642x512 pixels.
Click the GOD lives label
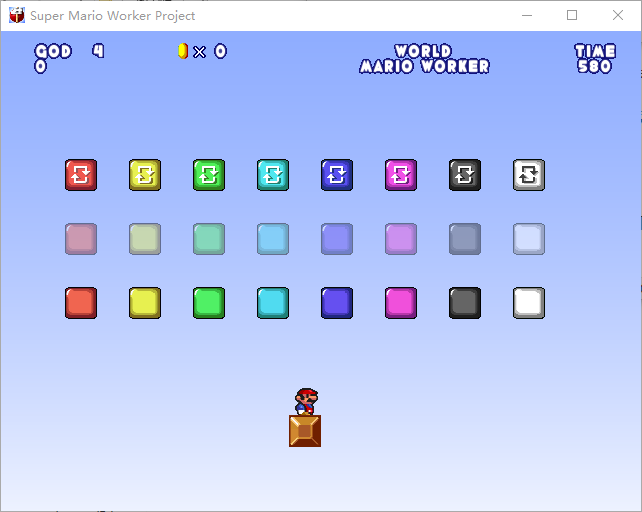coord(53,51)
